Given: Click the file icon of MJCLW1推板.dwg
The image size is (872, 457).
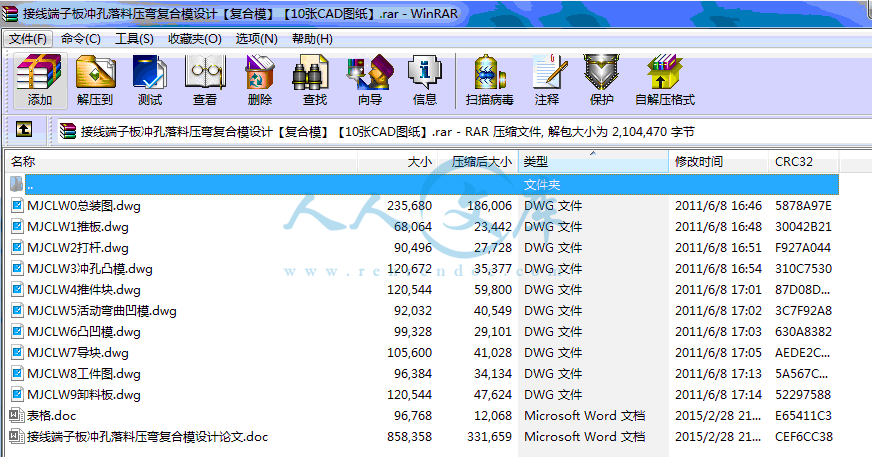Looking at the screenshot, I should pos(17,227).
